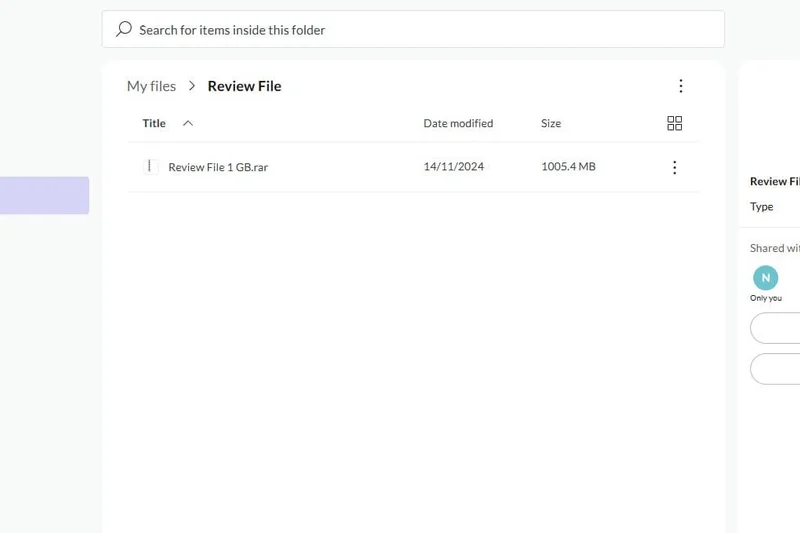Image resolution: width=800 pixels, height=533 pixels.
Task: Sort files by Size column
Action: [551, 123]
